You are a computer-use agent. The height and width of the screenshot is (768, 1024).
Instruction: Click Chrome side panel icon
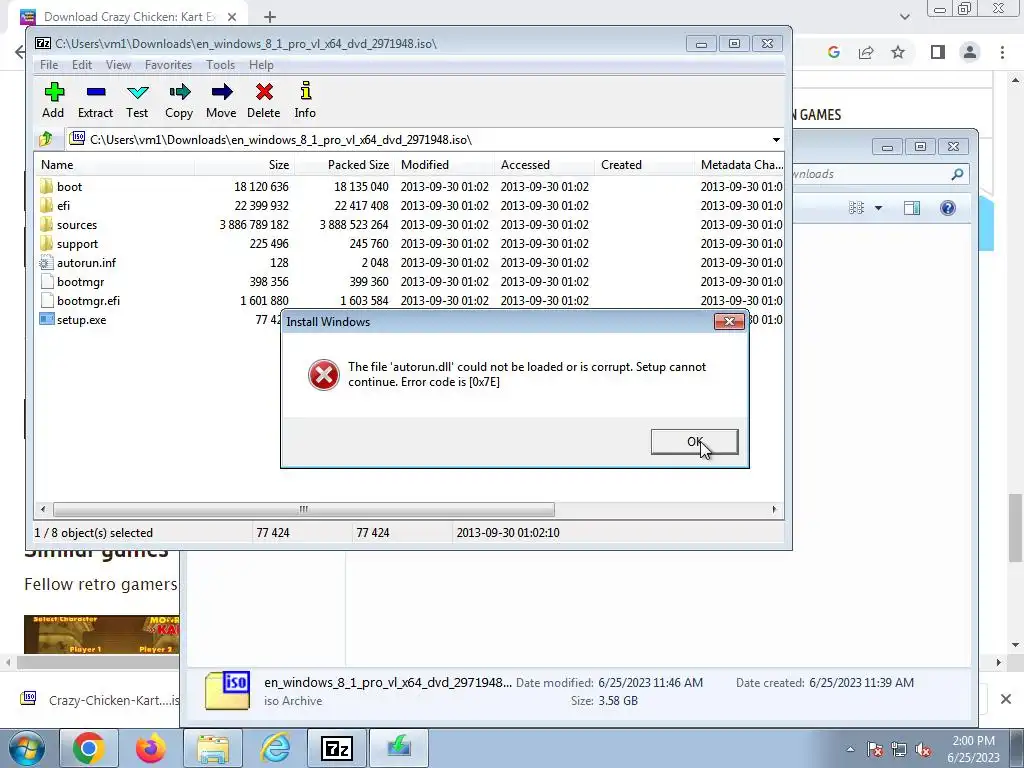click(x=938, y=52)
